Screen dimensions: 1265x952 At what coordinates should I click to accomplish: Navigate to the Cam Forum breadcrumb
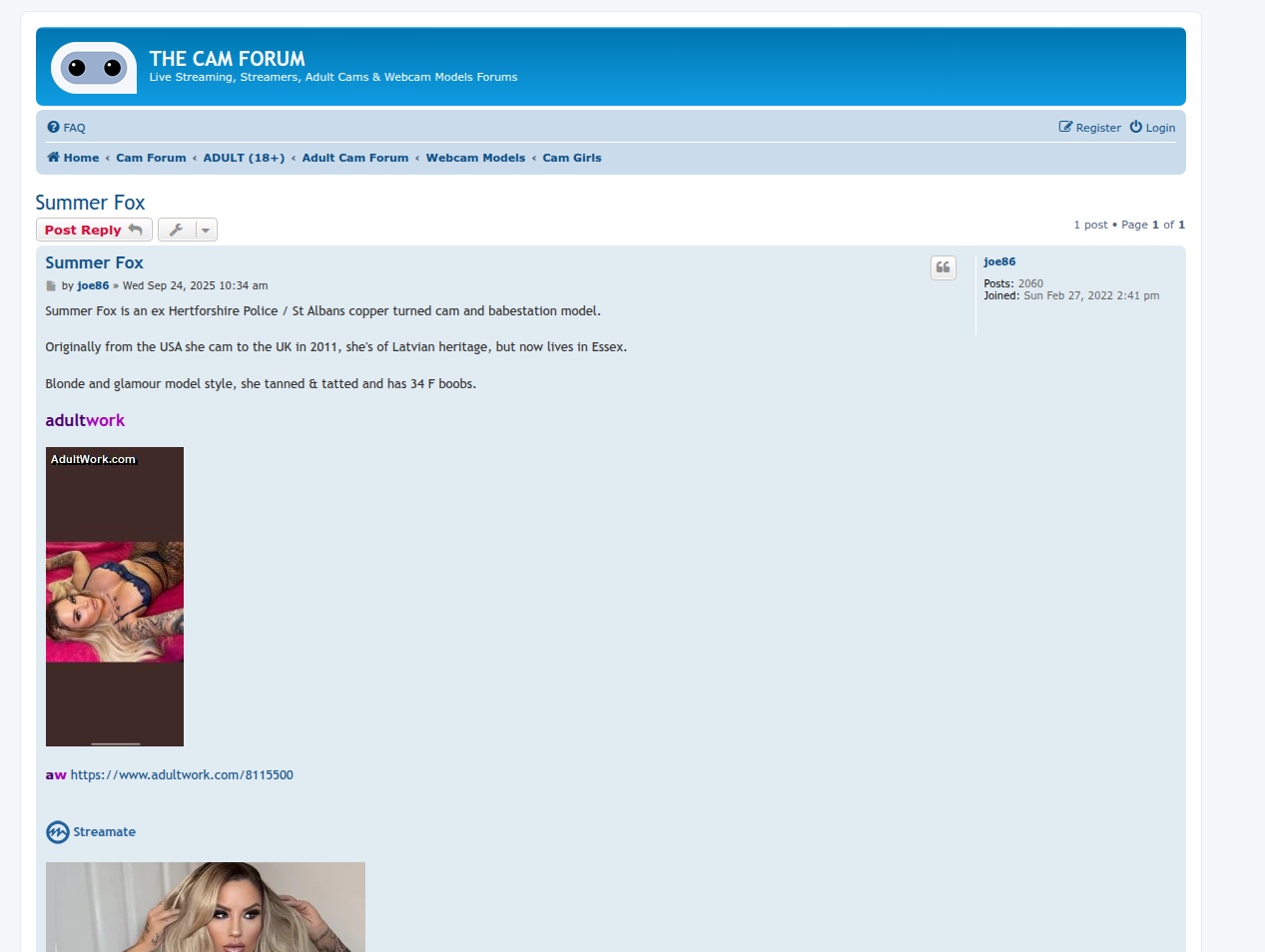pos(151,158)
